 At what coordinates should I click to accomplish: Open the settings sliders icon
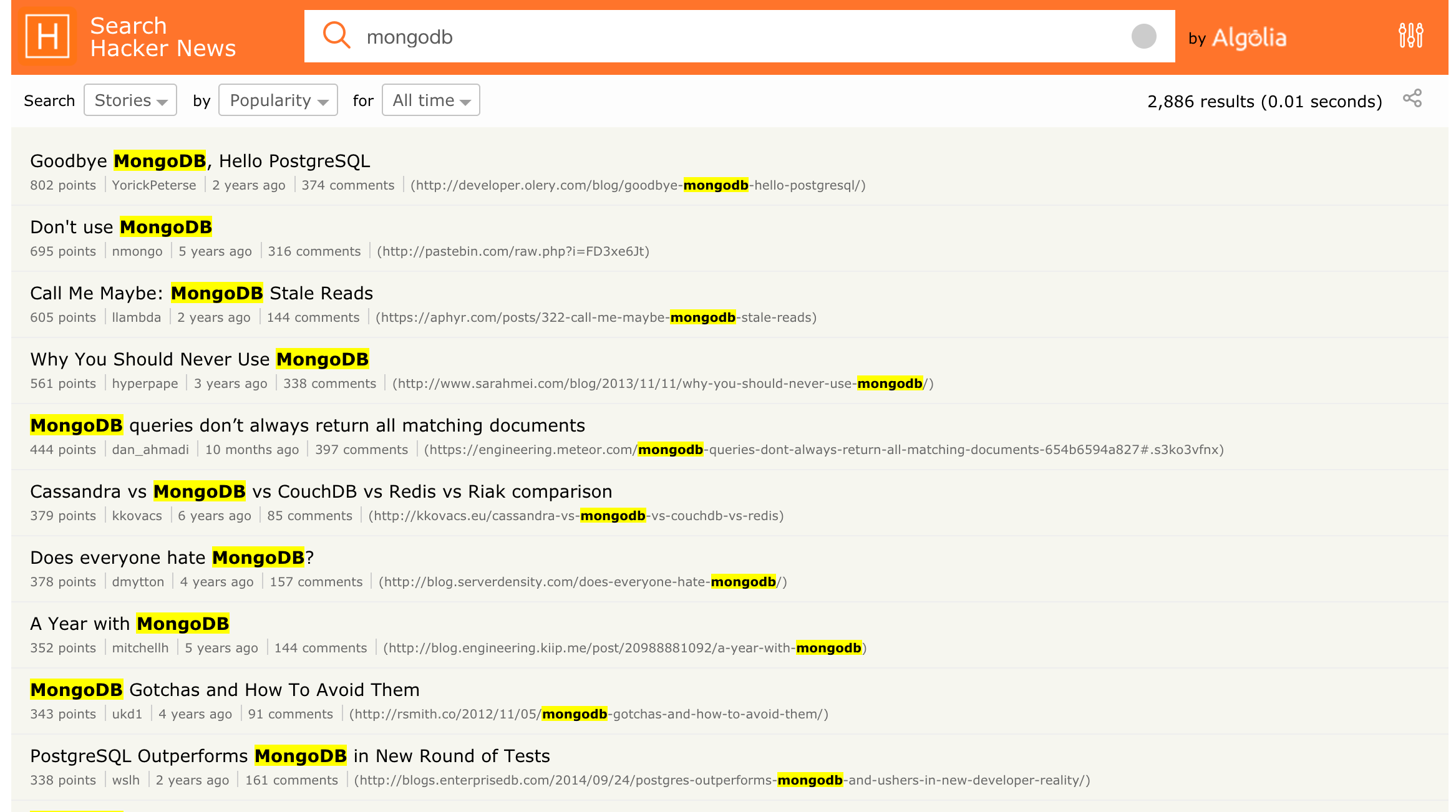1410,36
